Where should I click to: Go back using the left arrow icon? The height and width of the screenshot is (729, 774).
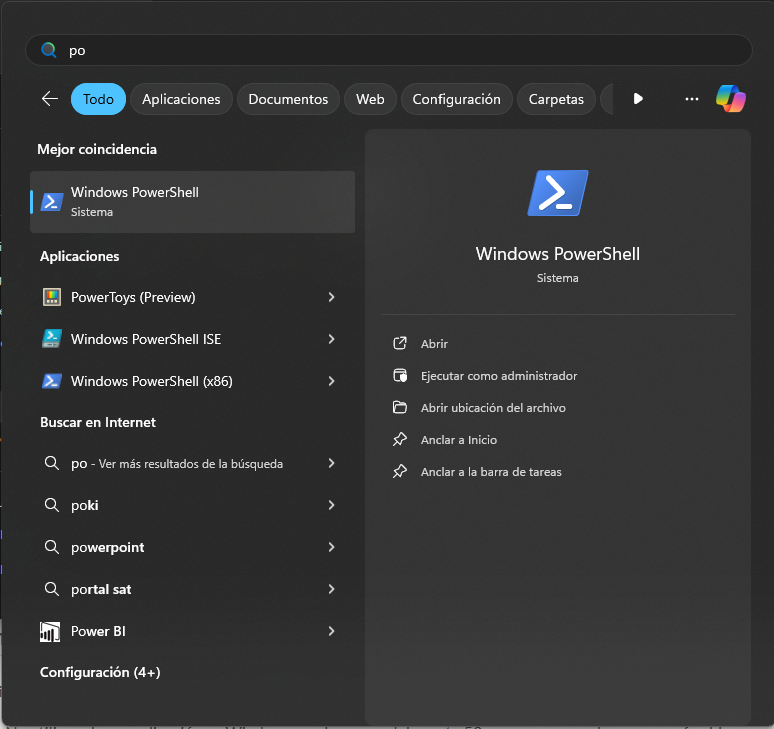point(50,99)
